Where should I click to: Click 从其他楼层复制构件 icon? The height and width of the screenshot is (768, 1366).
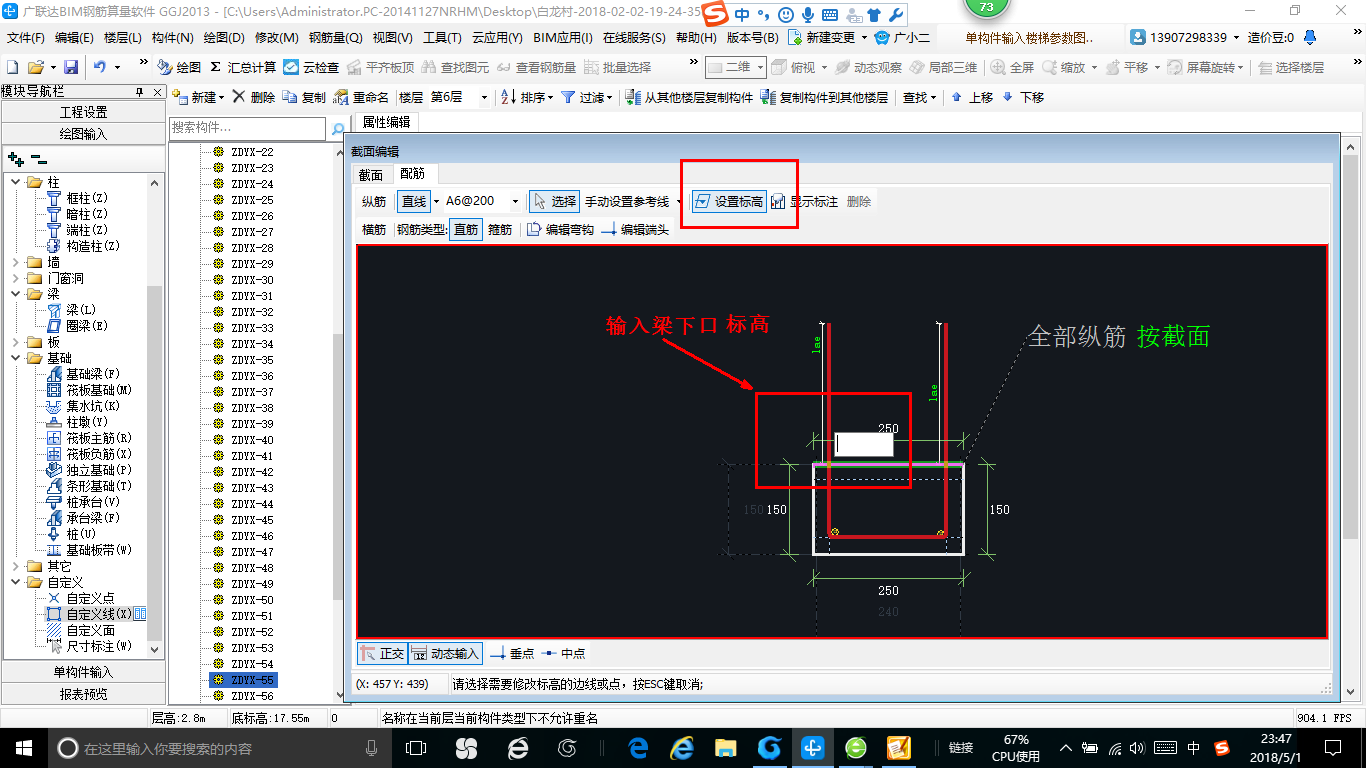pos(633,97)
